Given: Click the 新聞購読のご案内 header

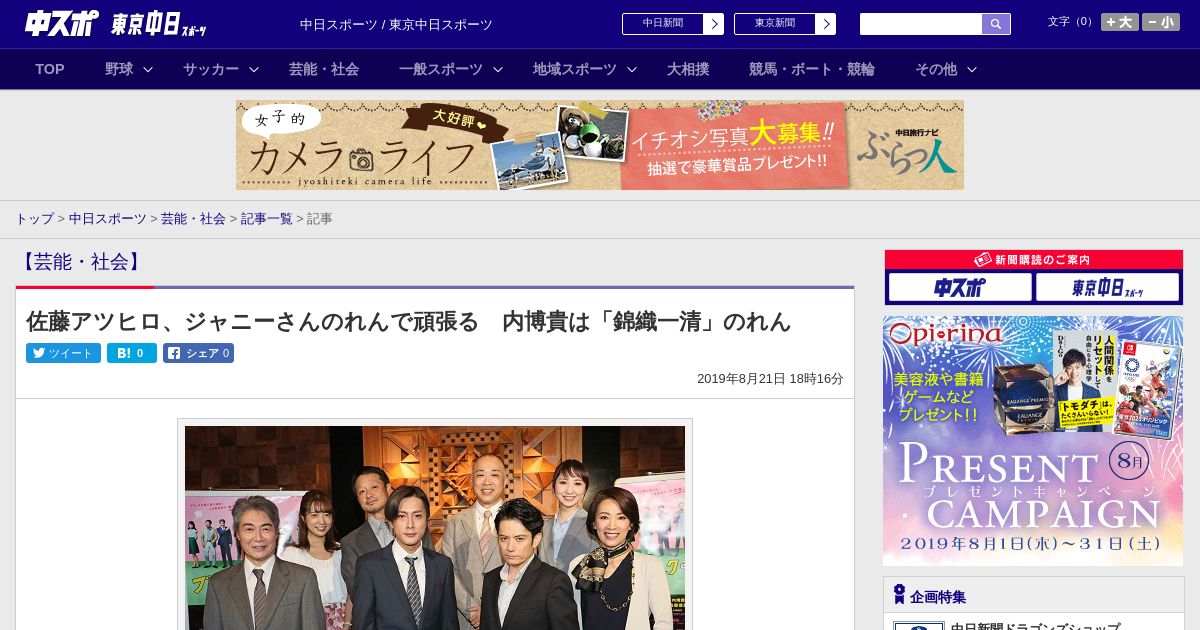Looking at the screenshot, I should click(x=1034, y=259).
